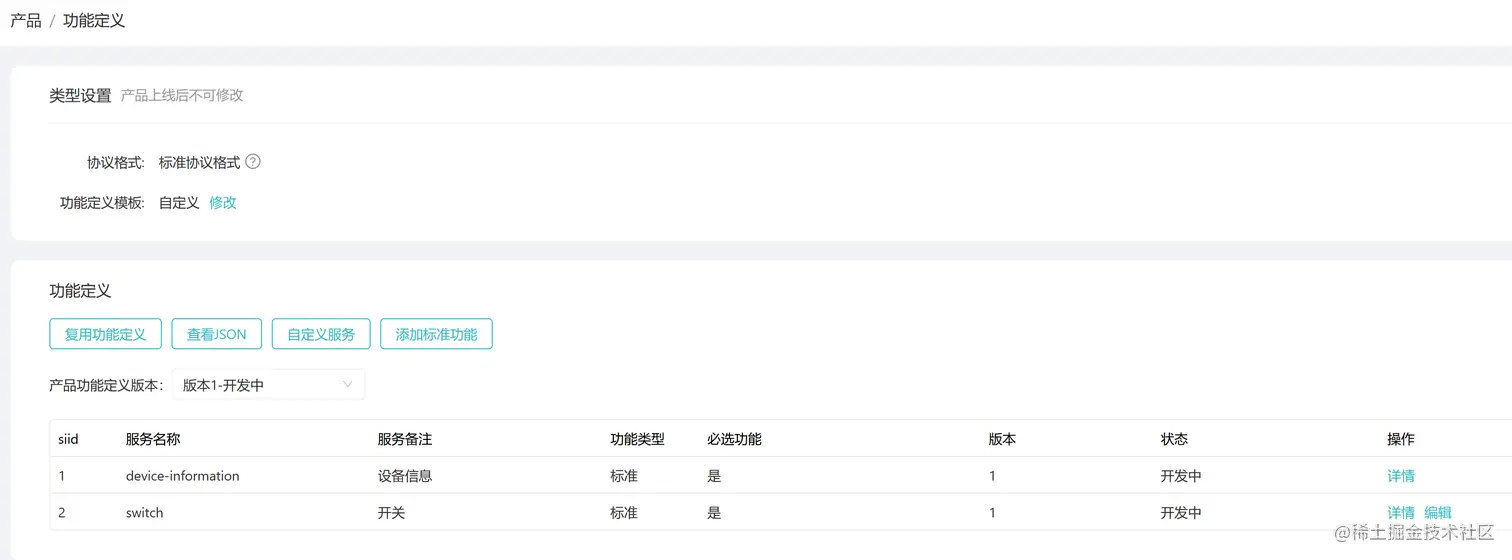Viewport: 1512px width, 560px height.
Task: Click the help icon beside 标准协议格式
Action: pyautogui.click(x=253, y=162)
